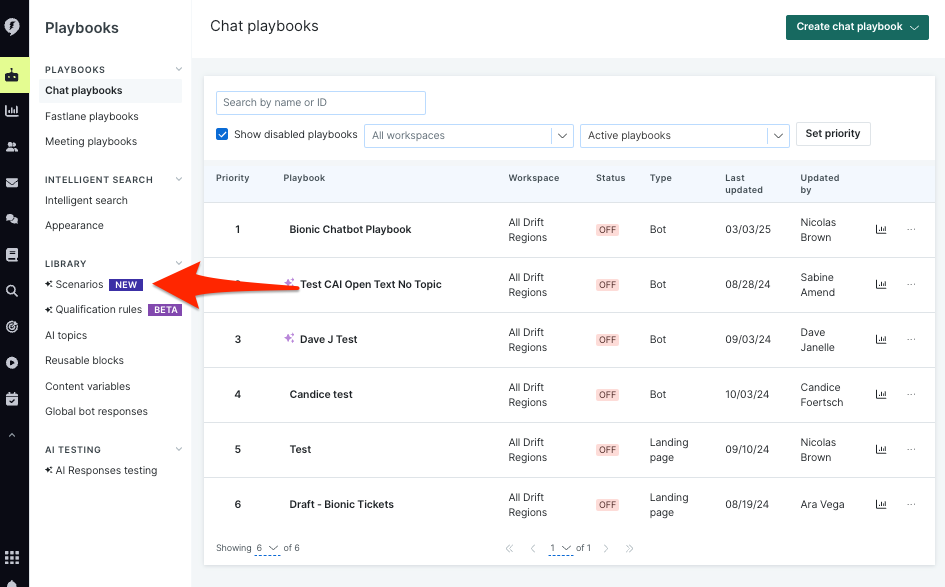Viewport: 945px width, 587px height.
Task: Open the Active playbooks filter dropdown
Action: coord(684,136)
